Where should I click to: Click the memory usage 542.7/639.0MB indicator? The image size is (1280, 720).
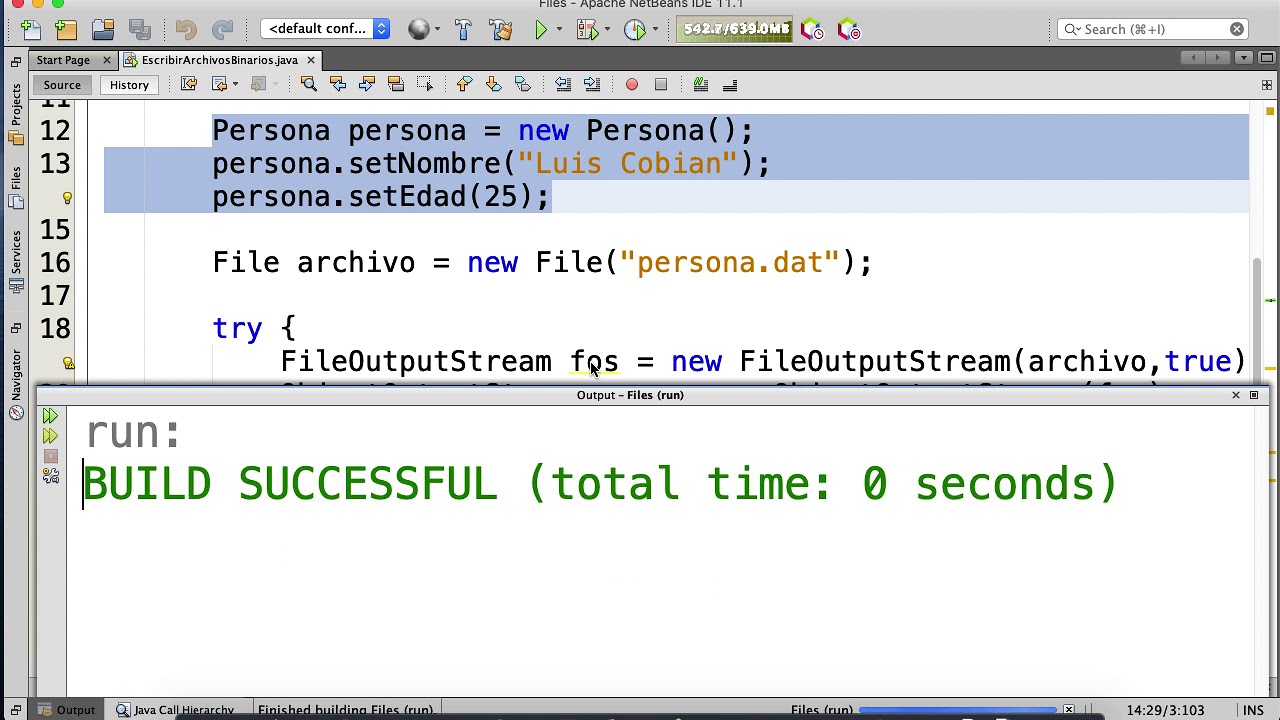(736, 29)
